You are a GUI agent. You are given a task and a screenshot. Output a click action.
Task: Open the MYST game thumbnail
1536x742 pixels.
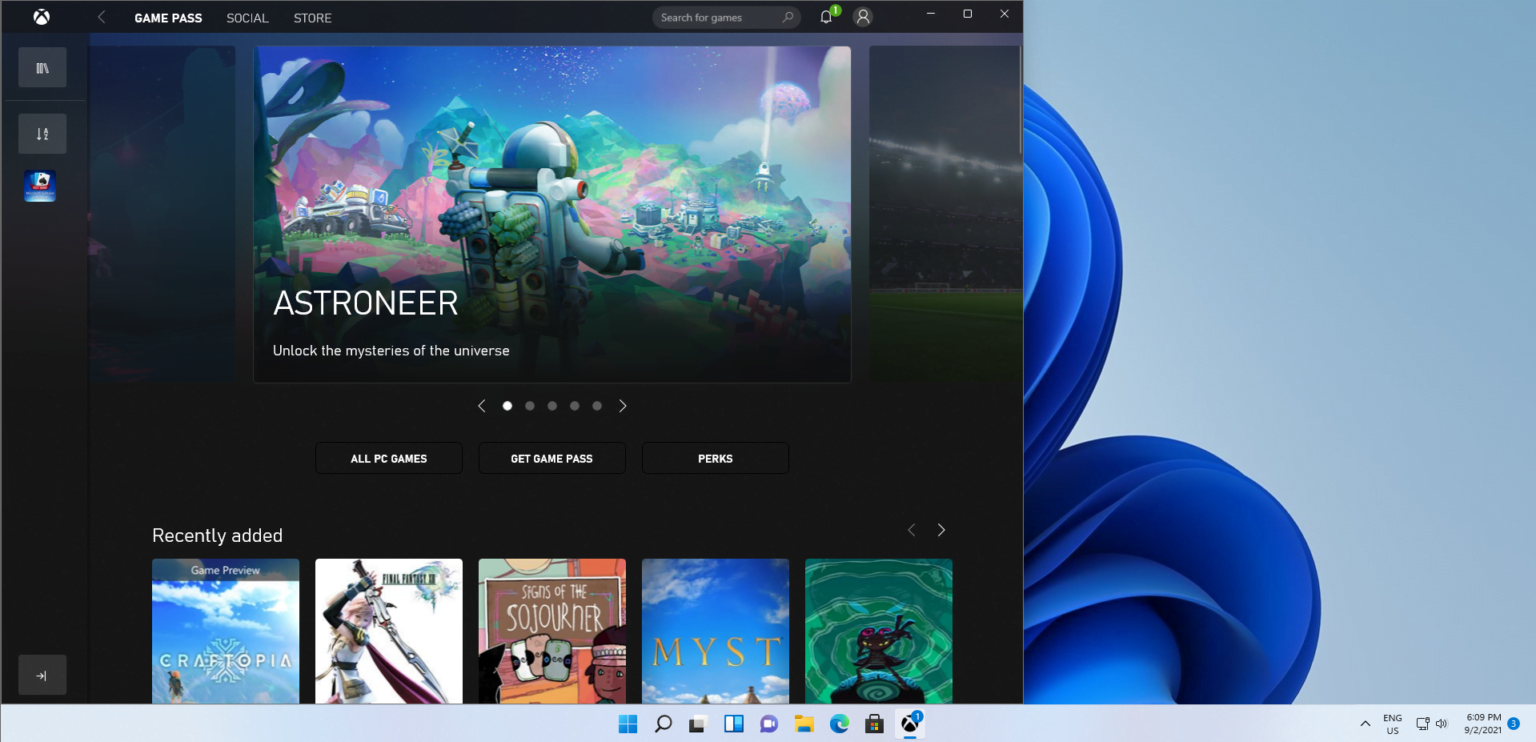(715, 630)
